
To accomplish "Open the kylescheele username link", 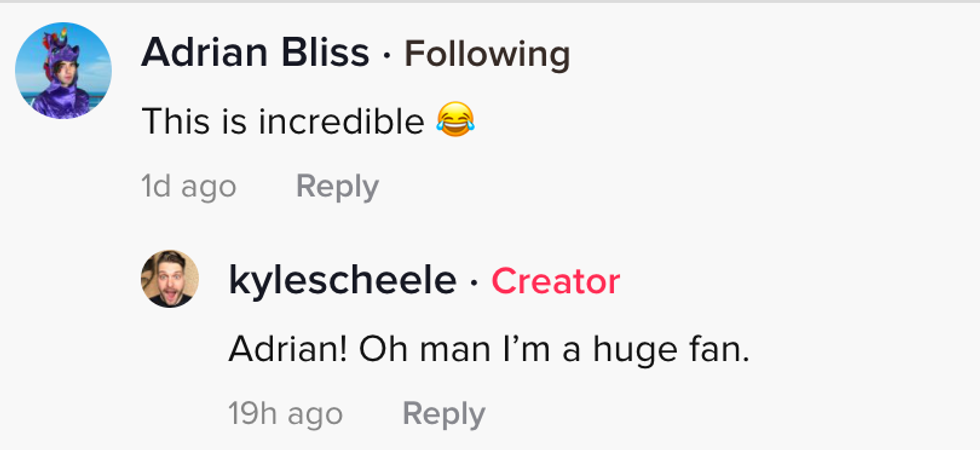I will tap(342, 281).
